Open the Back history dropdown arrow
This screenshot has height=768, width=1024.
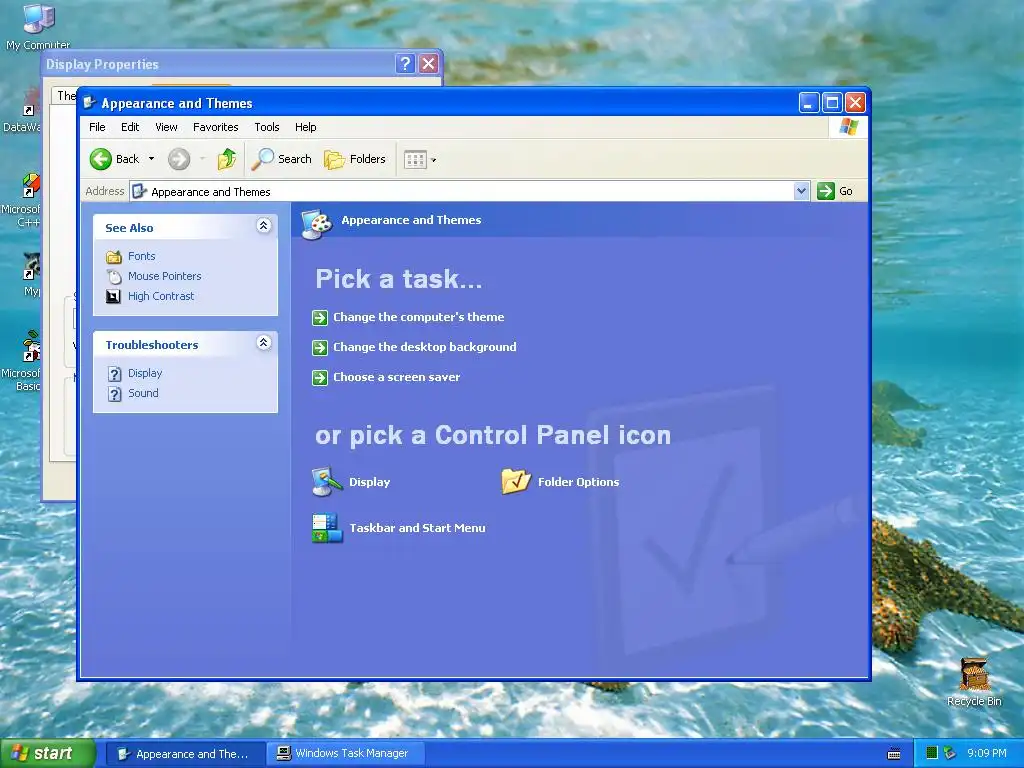click(152, 159)
